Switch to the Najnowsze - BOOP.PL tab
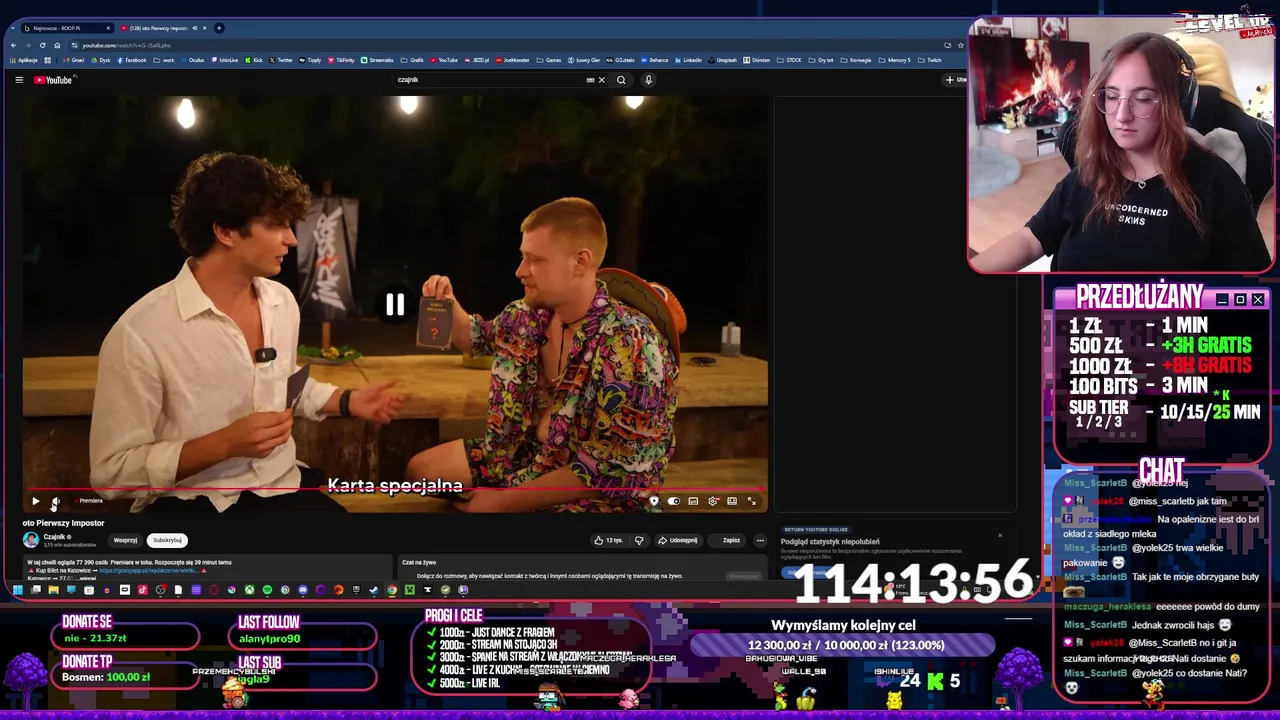The width and height of the screenshot is (1280, 720). [66, 28]
